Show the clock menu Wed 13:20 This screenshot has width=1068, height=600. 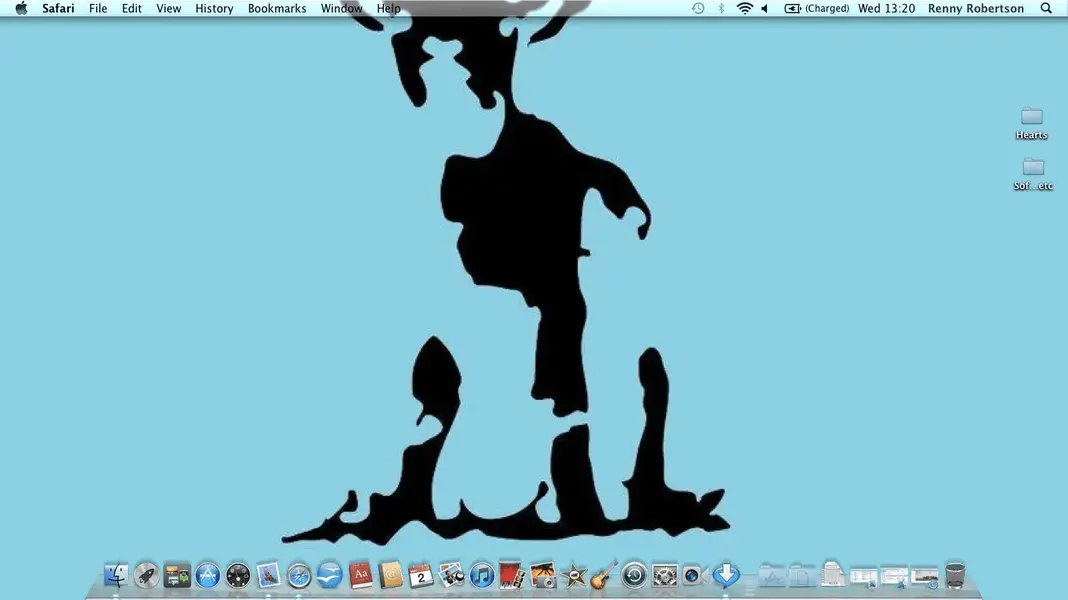point(884,8)
